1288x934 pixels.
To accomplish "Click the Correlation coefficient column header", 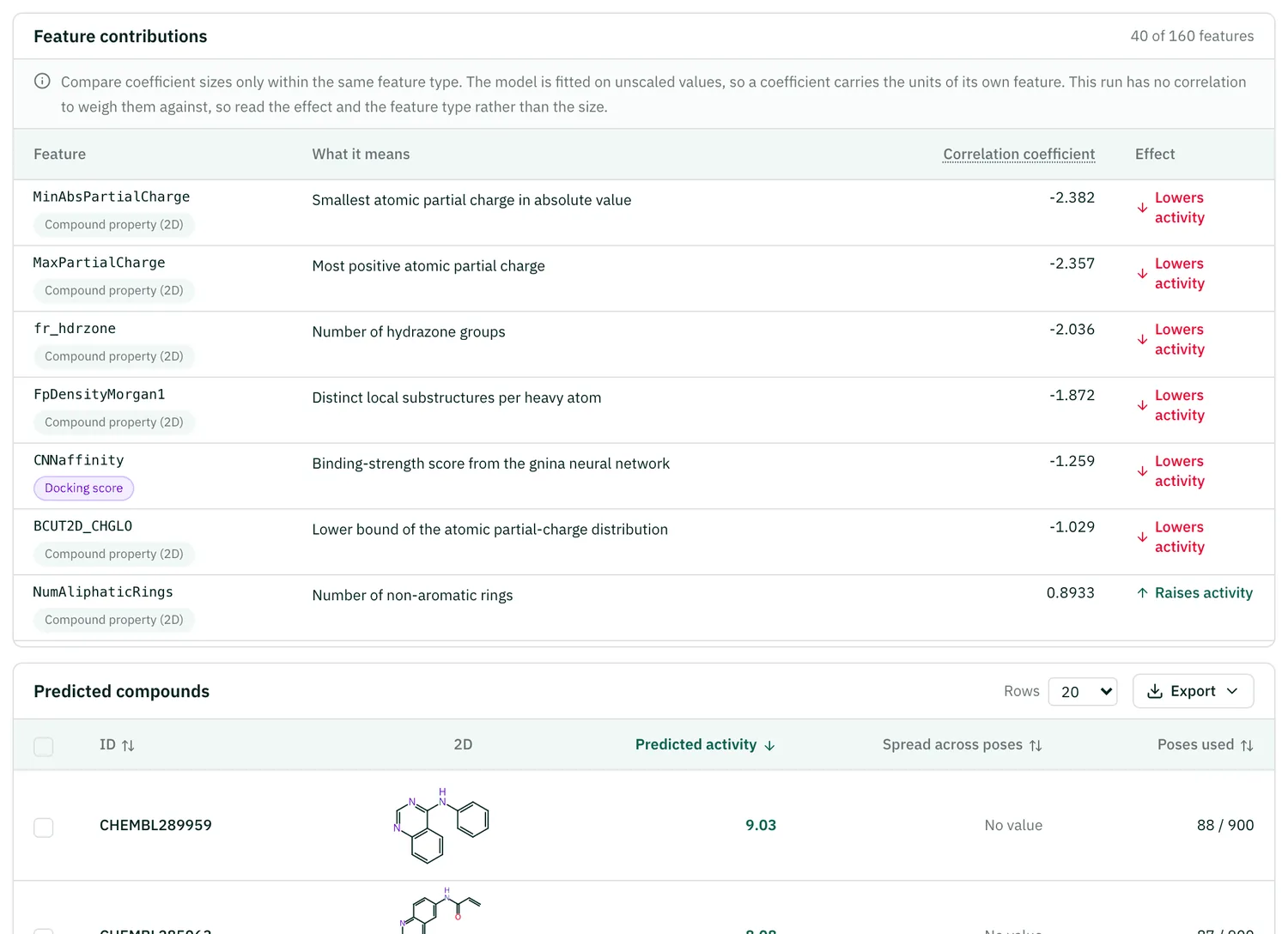I will 1018,155.
